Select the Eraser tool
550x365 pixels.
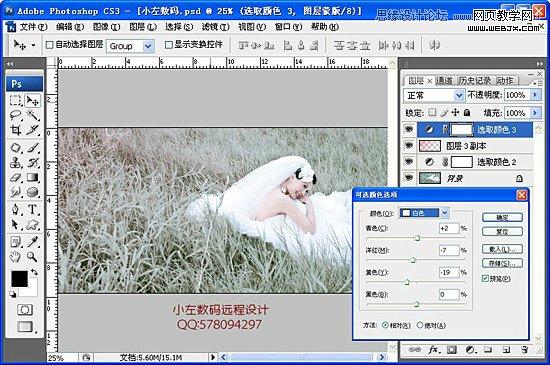tap(15, 177)
